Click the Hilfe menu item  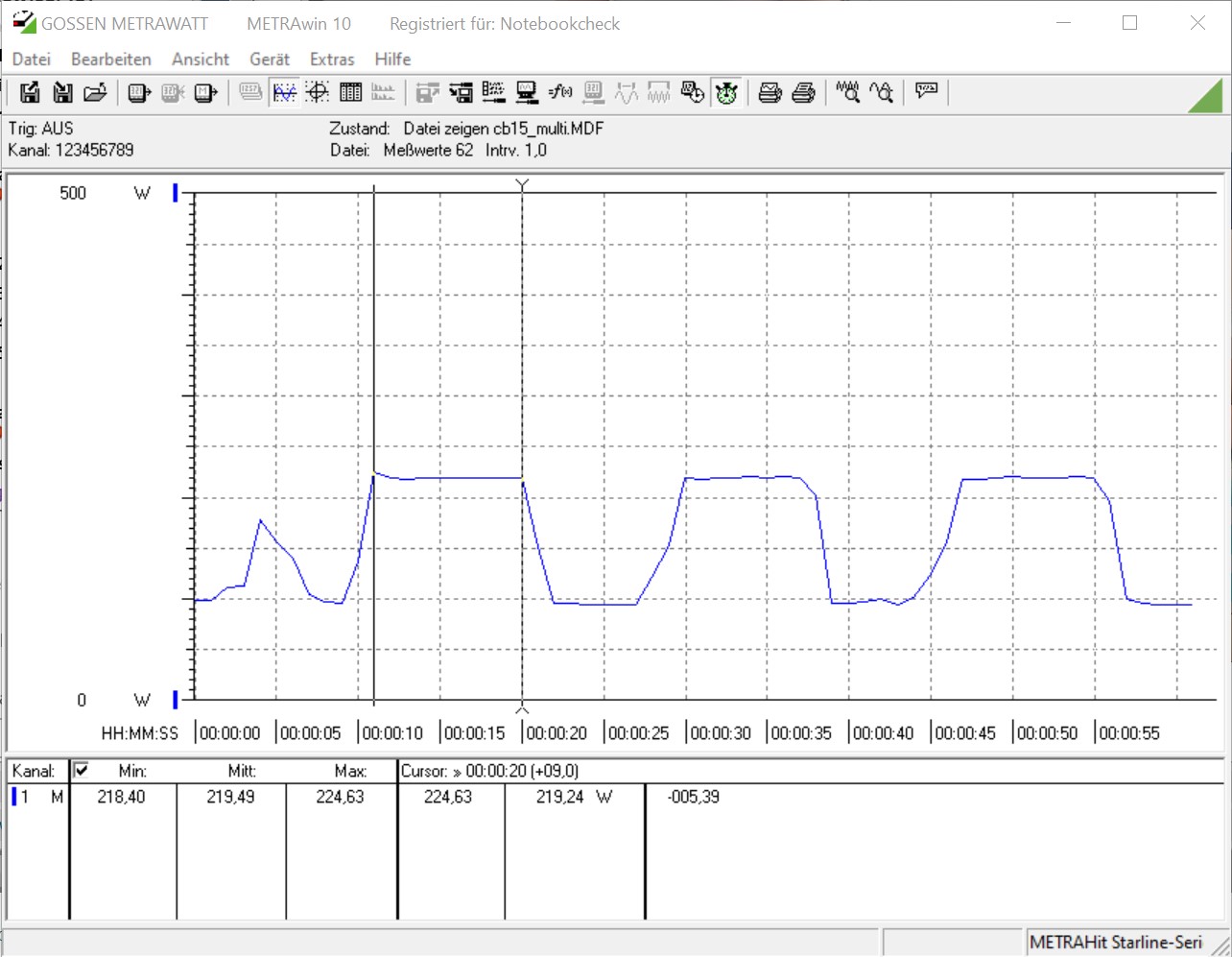(x=392, y=59)
